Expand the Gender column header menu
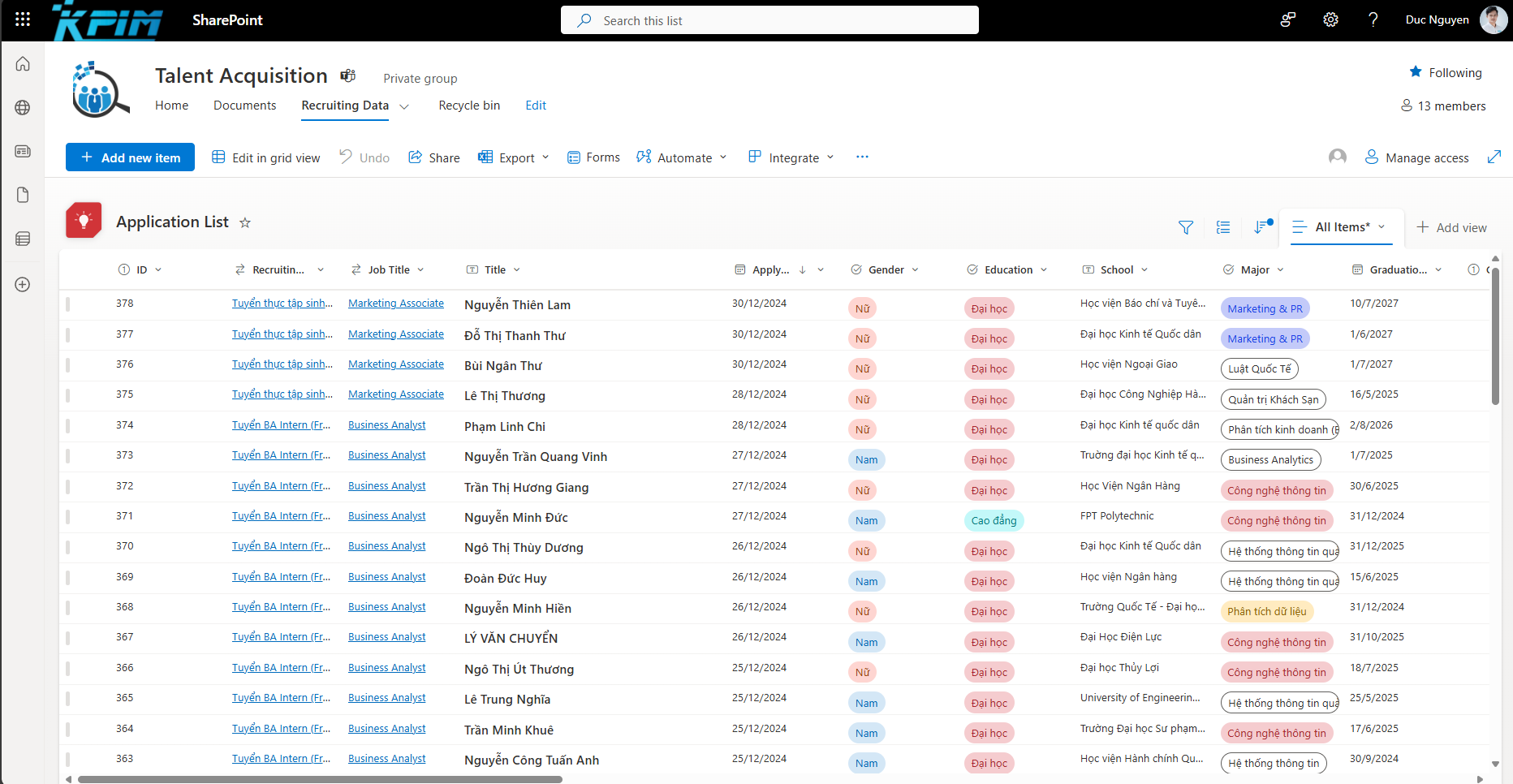 [915, 270]
